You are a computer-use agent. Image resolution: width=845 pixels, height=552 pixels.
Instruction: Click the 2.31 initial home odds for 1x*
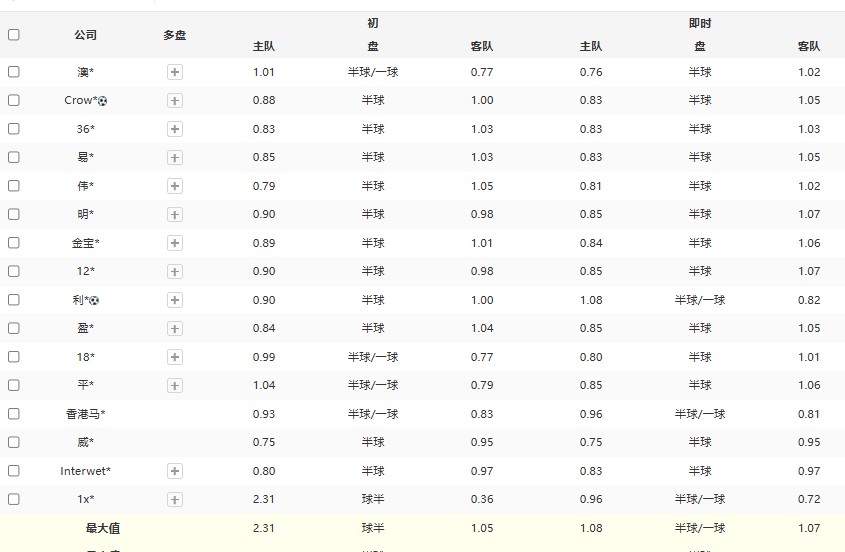[x=264, y=499]
